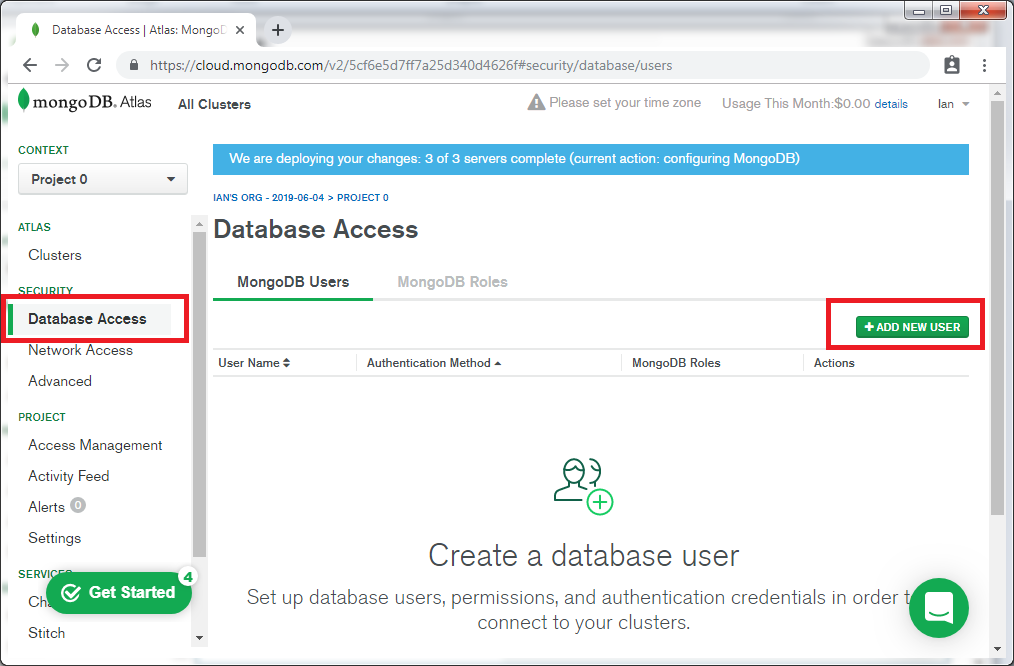Click the Get Started step count badge
The width and height of the screenshot is (1014, 666).
pos(188,576)
